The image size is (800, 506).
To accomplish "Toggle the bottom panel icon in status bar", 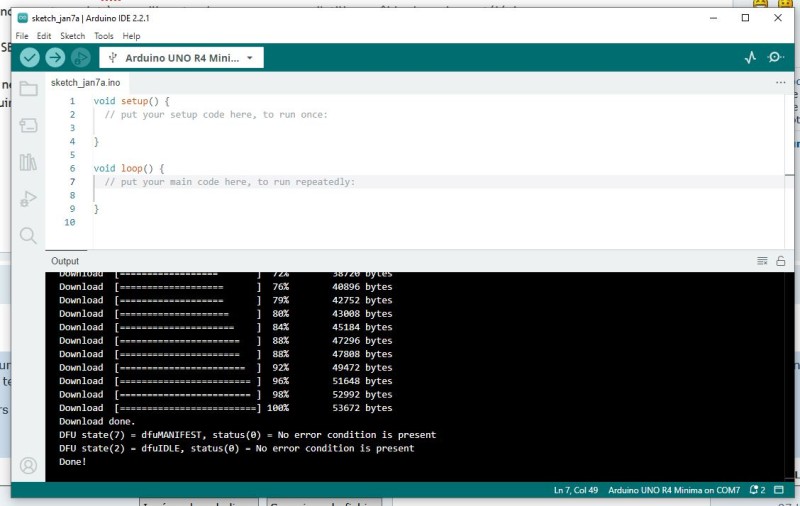I will [x=779, y=490].
